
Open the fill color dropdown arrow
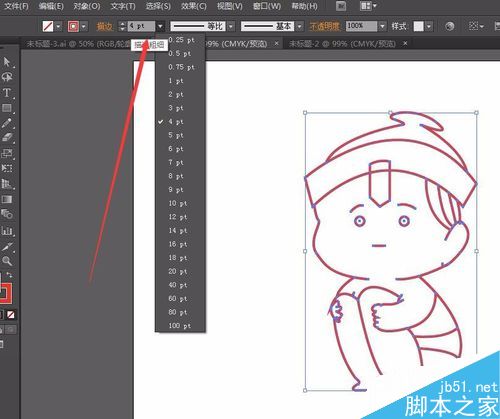(x=59, y=26)
